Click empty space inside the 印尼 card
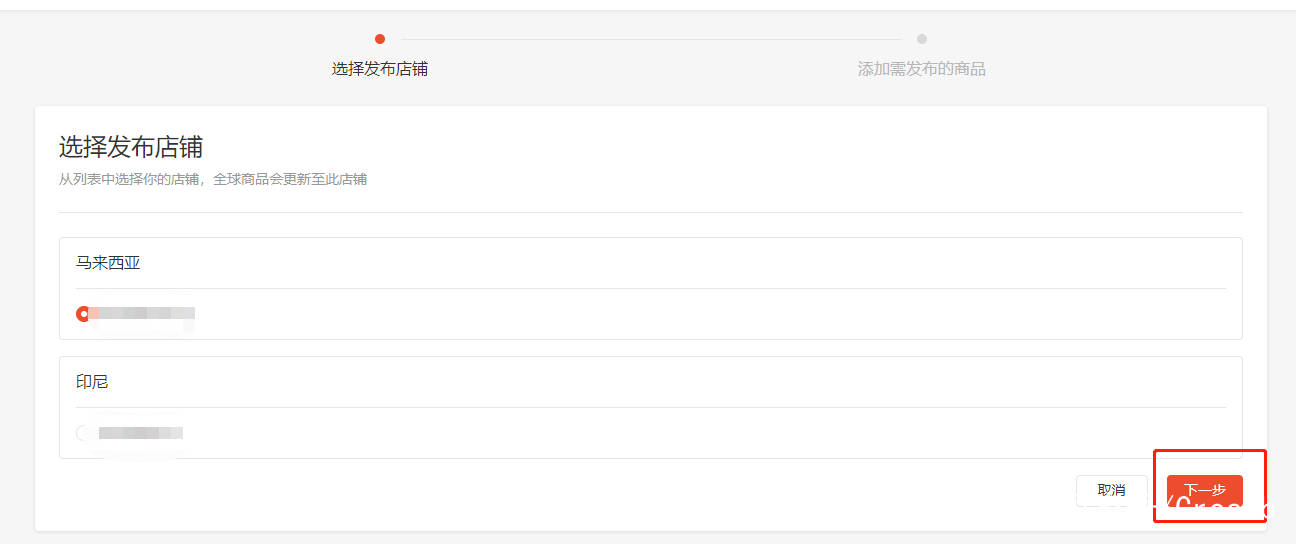This screenshot has height=544, width=1296. (x=700, y=433)
